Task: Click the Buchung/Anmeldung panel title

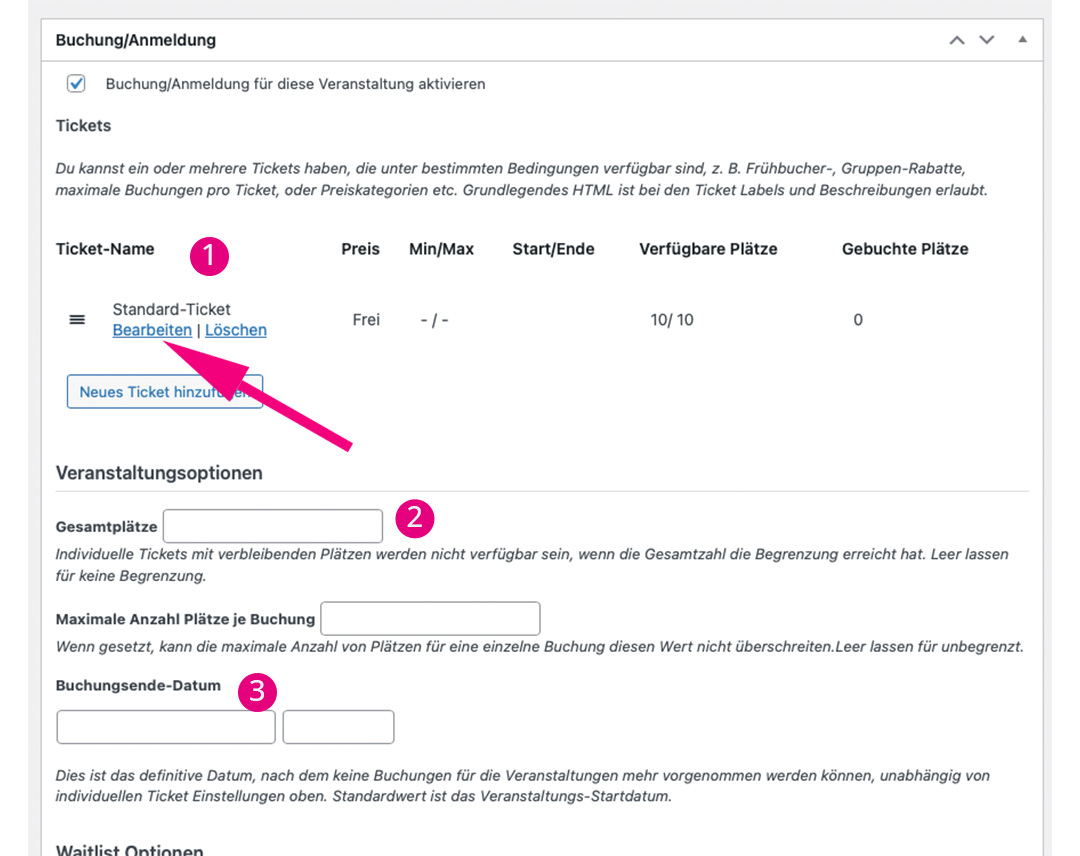Action: click(136, 40)
